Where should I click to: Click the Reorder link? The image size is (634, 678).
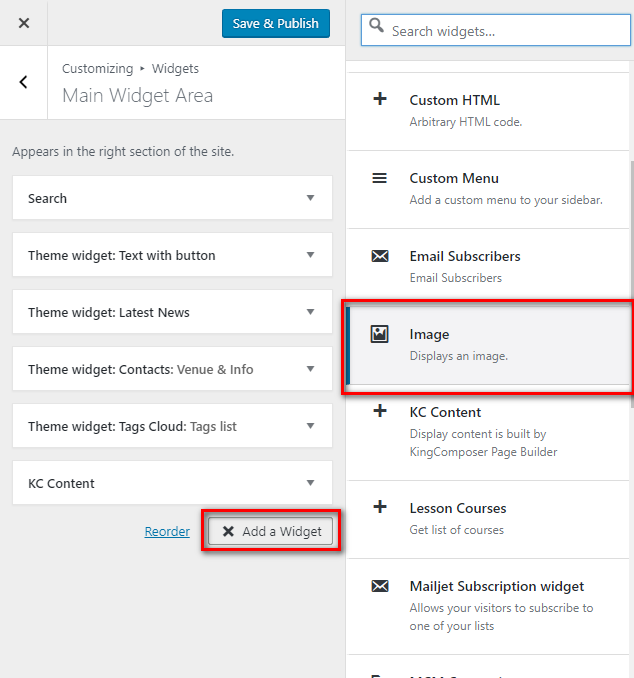167,532
